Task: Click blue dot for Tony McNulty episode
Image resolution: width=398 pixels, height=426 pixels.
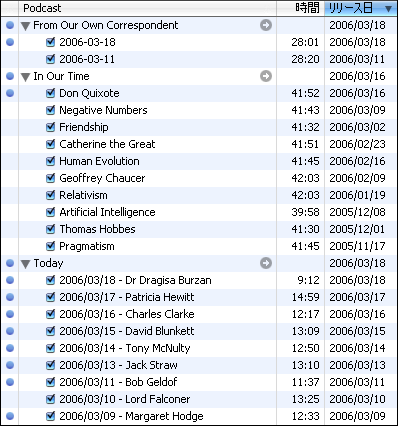Action: point(10,348)
